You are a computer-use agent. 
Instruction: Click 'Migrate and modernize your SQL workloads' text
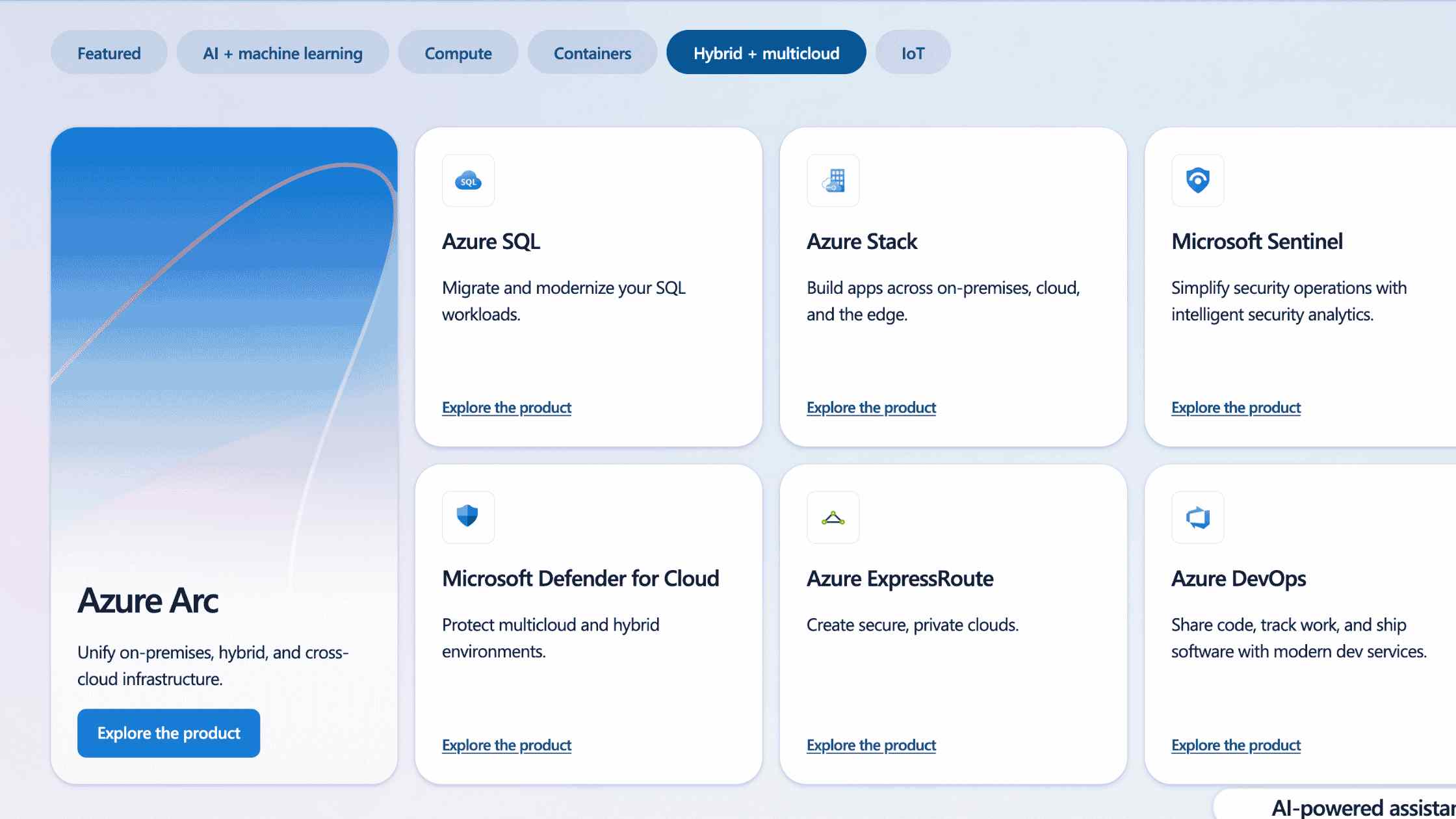point(564,301)
